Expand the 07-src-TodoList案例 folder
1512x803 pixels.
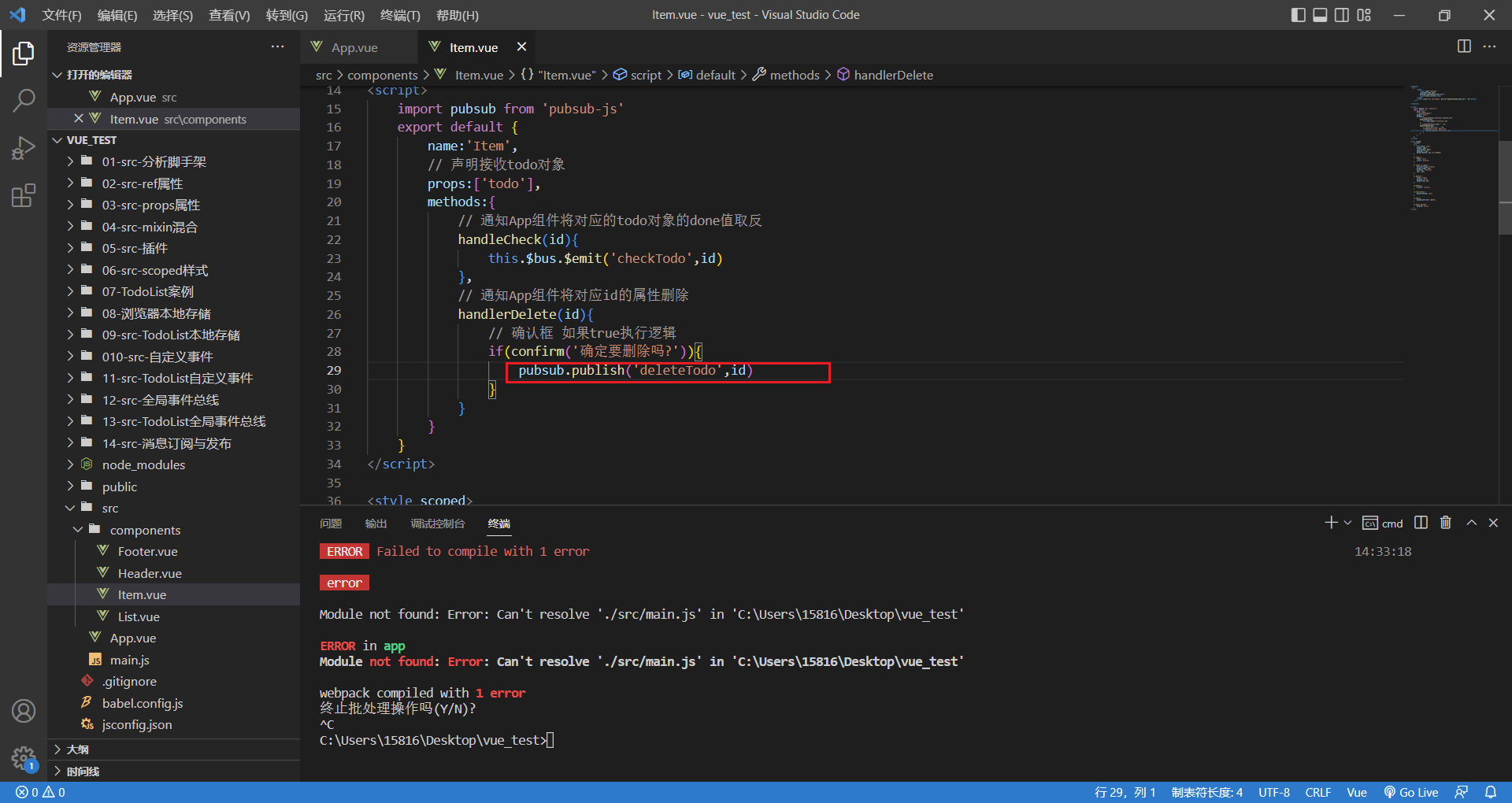[x=147, y=291]
